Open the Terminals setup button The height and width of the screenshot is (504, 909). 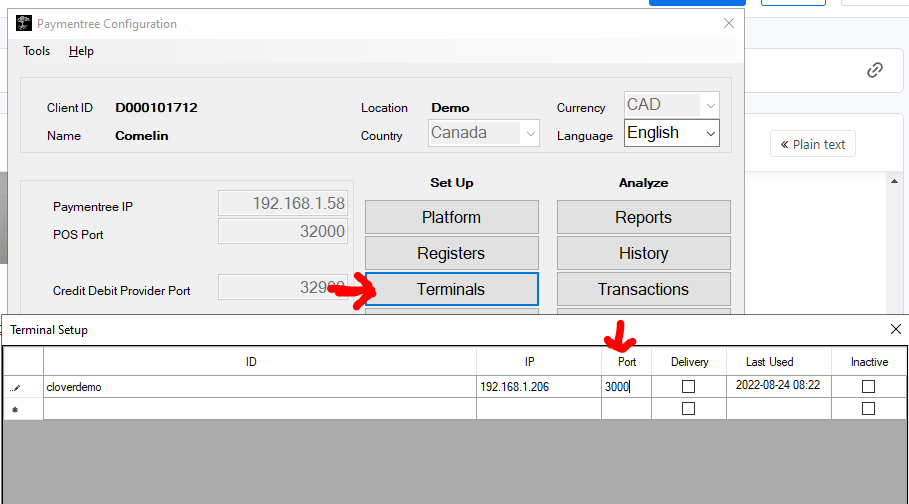coord(452,289)
